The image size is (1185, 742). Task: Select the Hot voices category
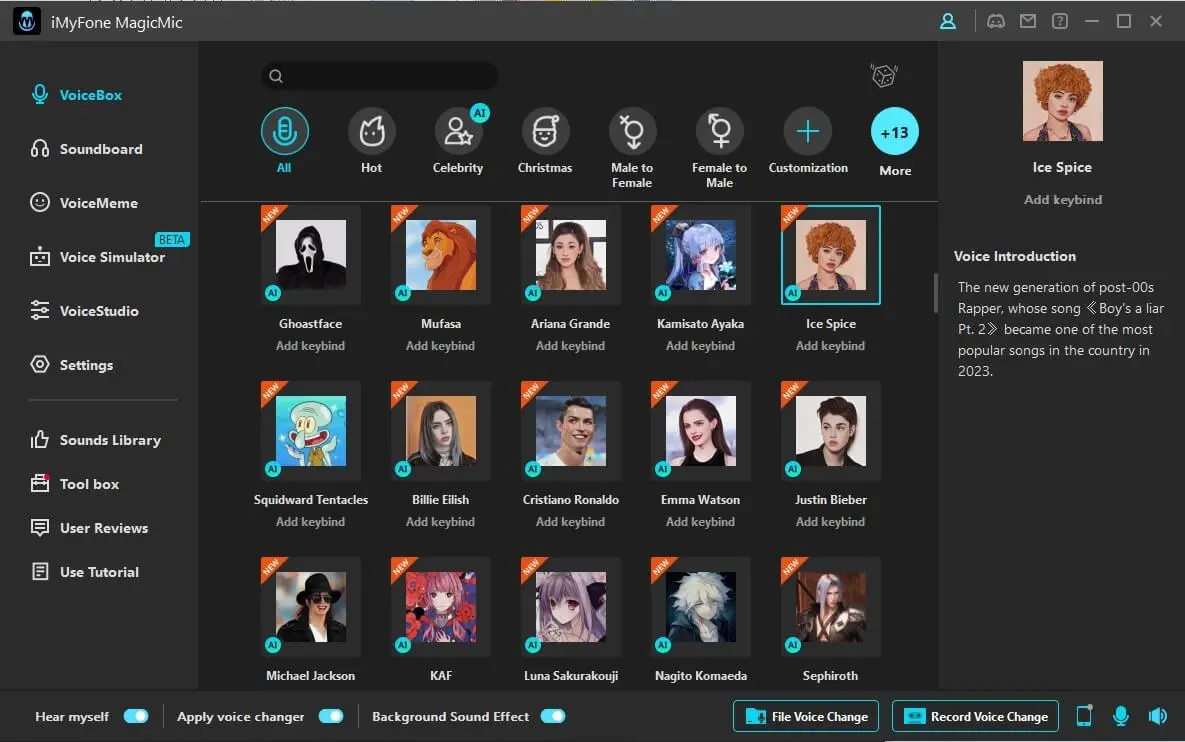tap(371, 141)
